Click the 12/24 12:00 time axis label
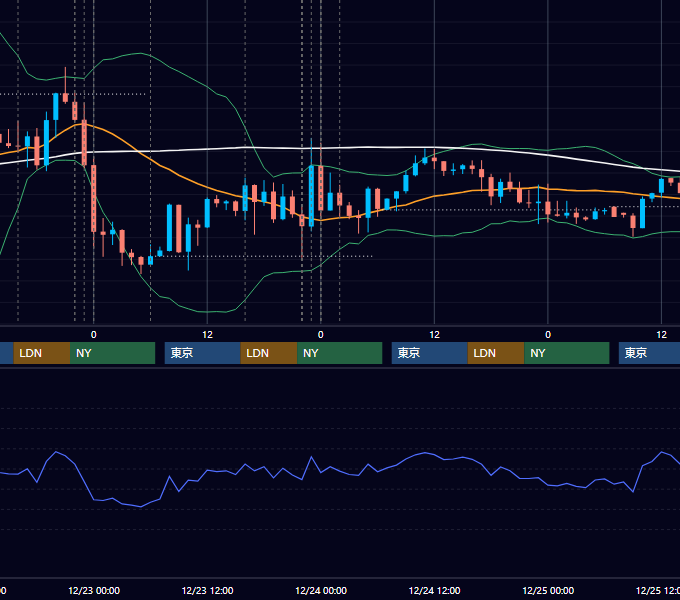680x600 pixels. [435, 590]
